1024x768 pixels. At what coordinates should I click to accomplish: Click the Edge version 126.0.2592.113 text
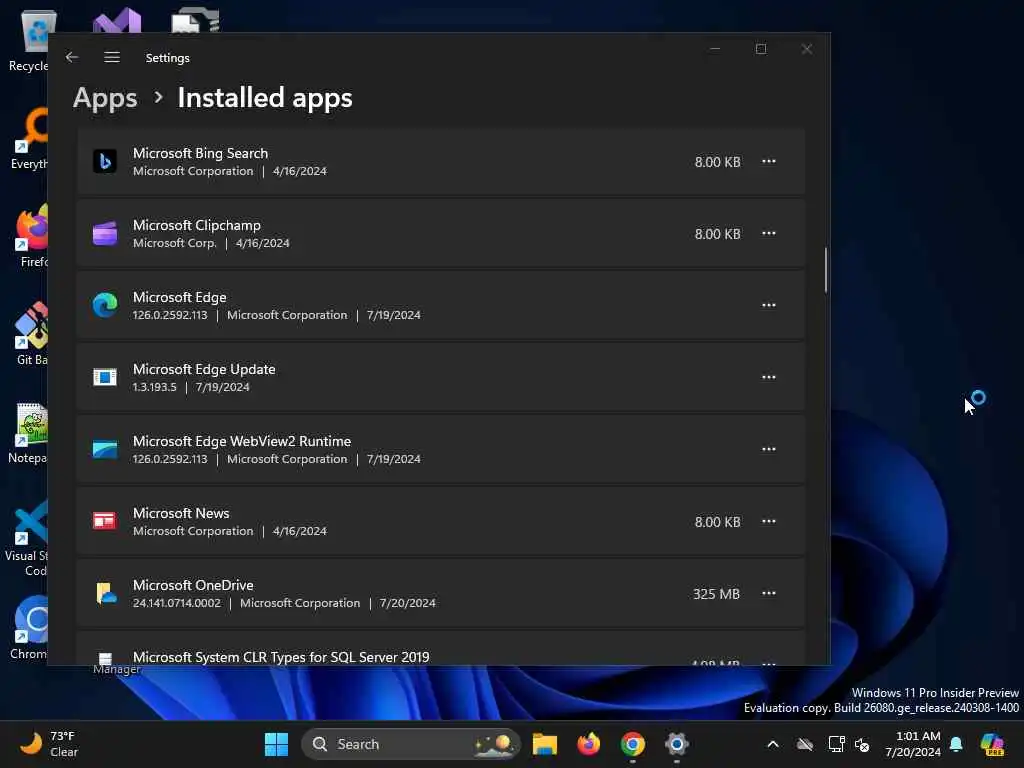coord(170,315)
